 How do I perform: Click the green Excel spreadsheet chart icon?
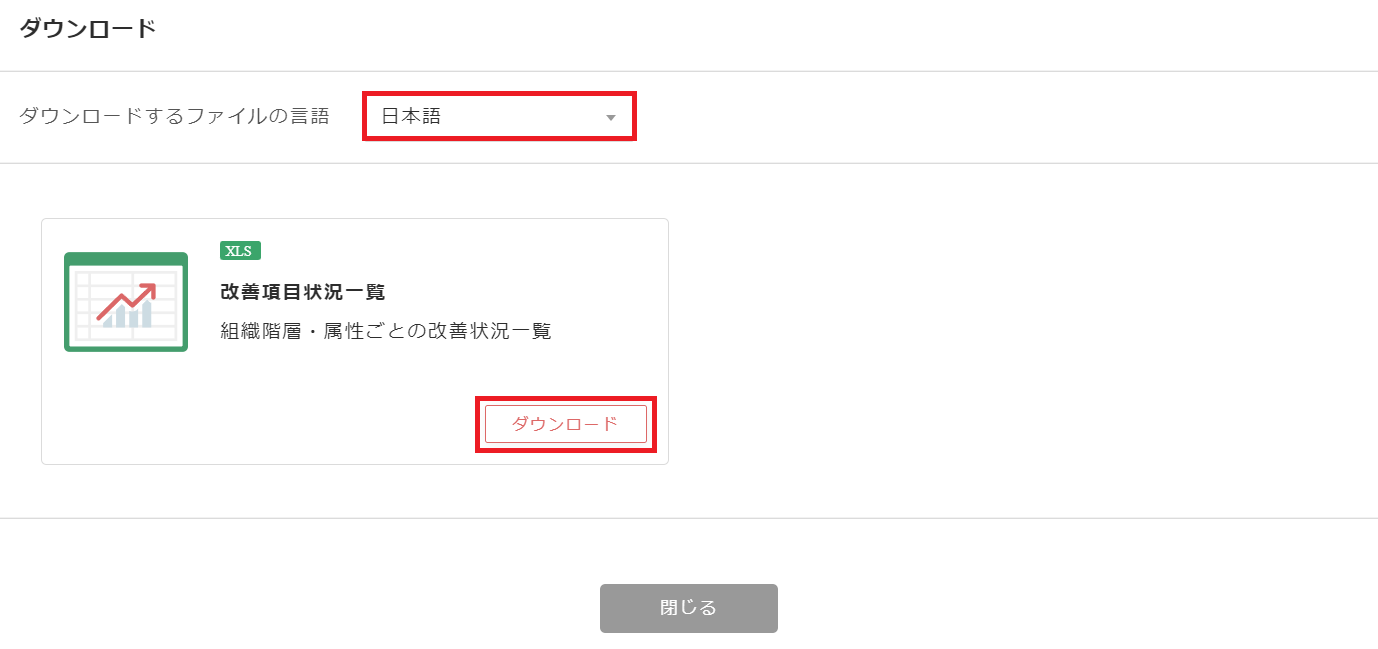point(125,302)
